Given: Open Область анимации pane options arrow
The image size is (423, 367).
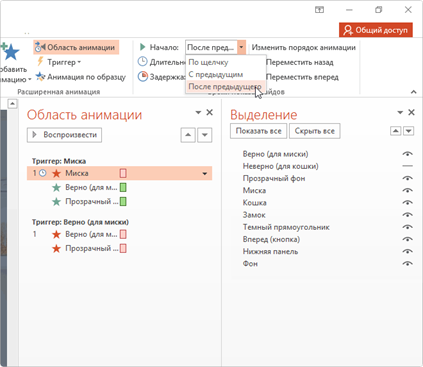Looking at the screenshot, I should point(198,112).
